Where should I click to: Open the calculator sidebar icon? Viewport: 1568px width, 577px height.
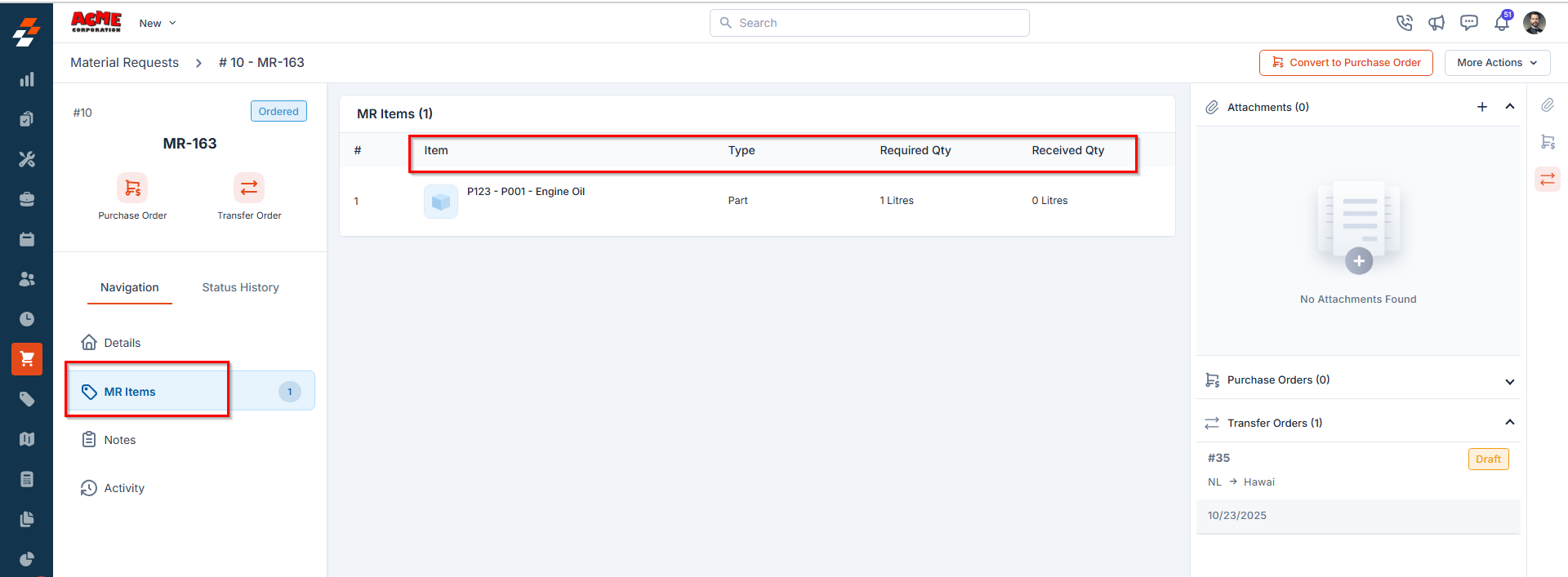tap(27, 479)
